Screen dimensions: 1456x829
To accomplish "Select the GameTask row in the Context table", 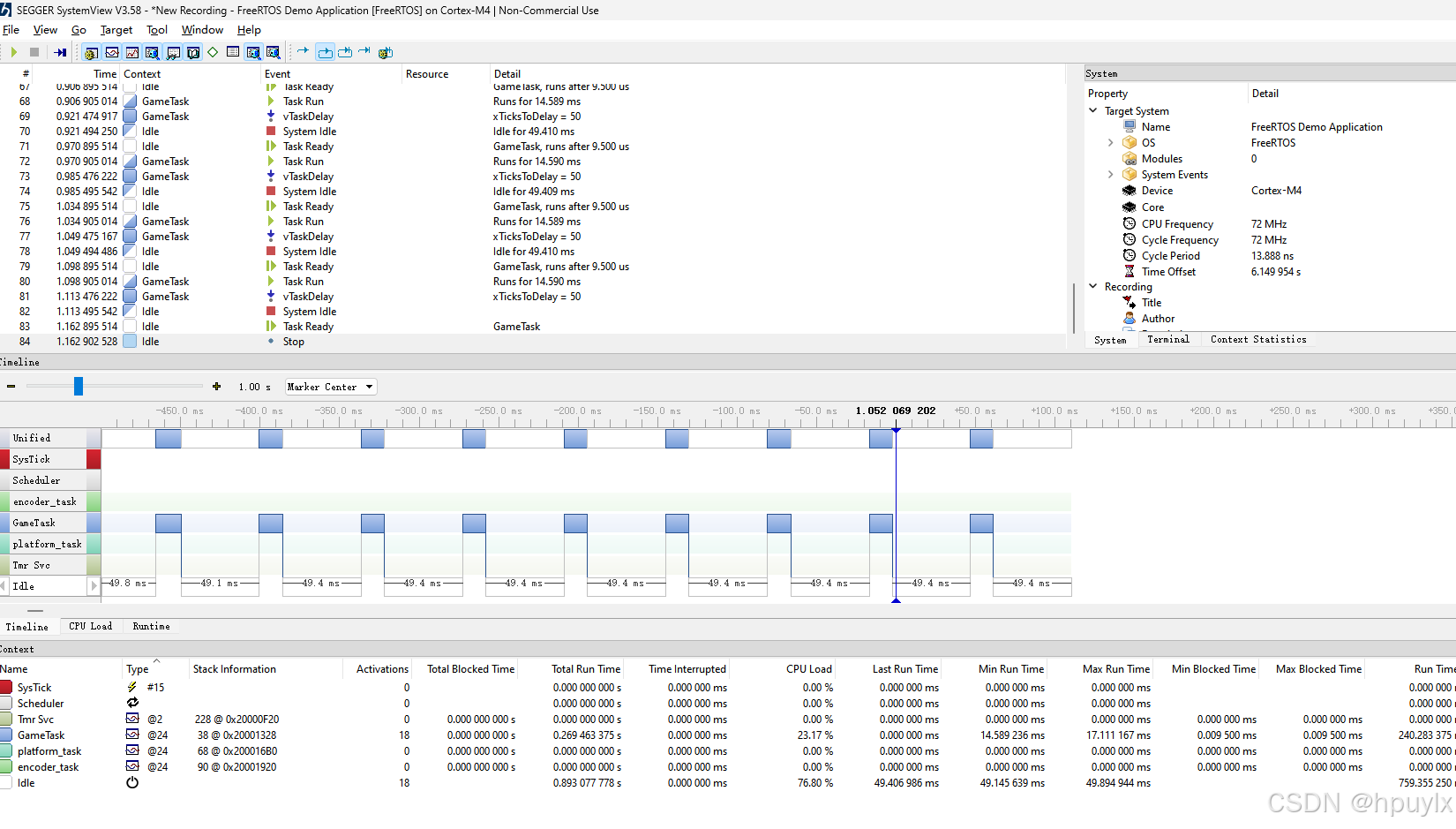I will point(40,735).
